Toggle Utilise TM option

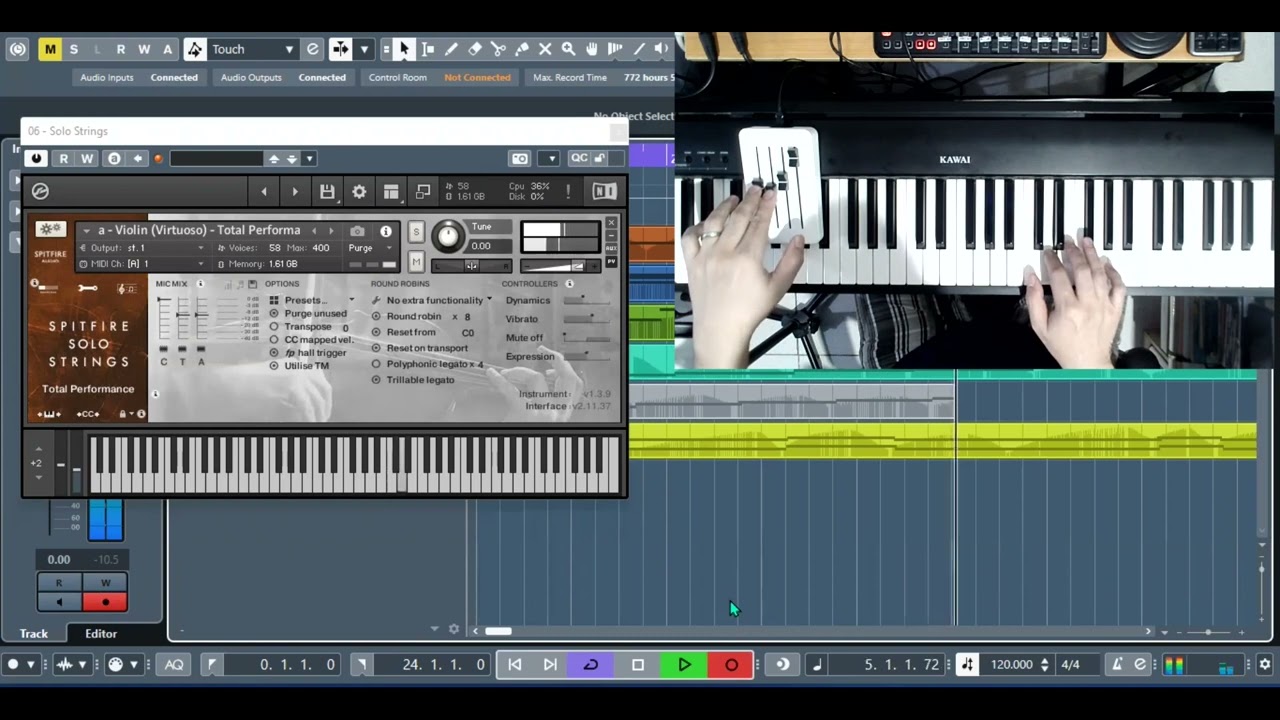tap(274, 366)
